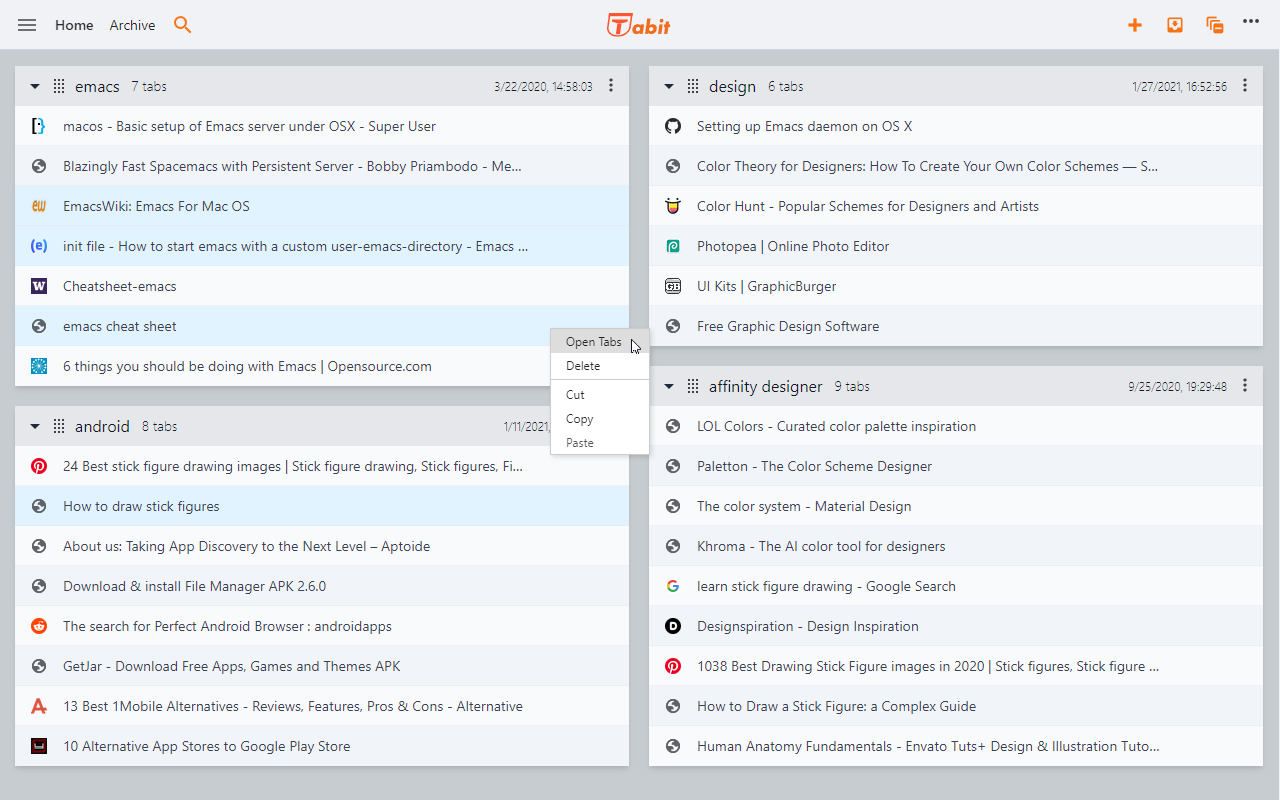Choose Delete from context menu
The width and height of the screenshot is (1280, 800).
pos(583,366)
